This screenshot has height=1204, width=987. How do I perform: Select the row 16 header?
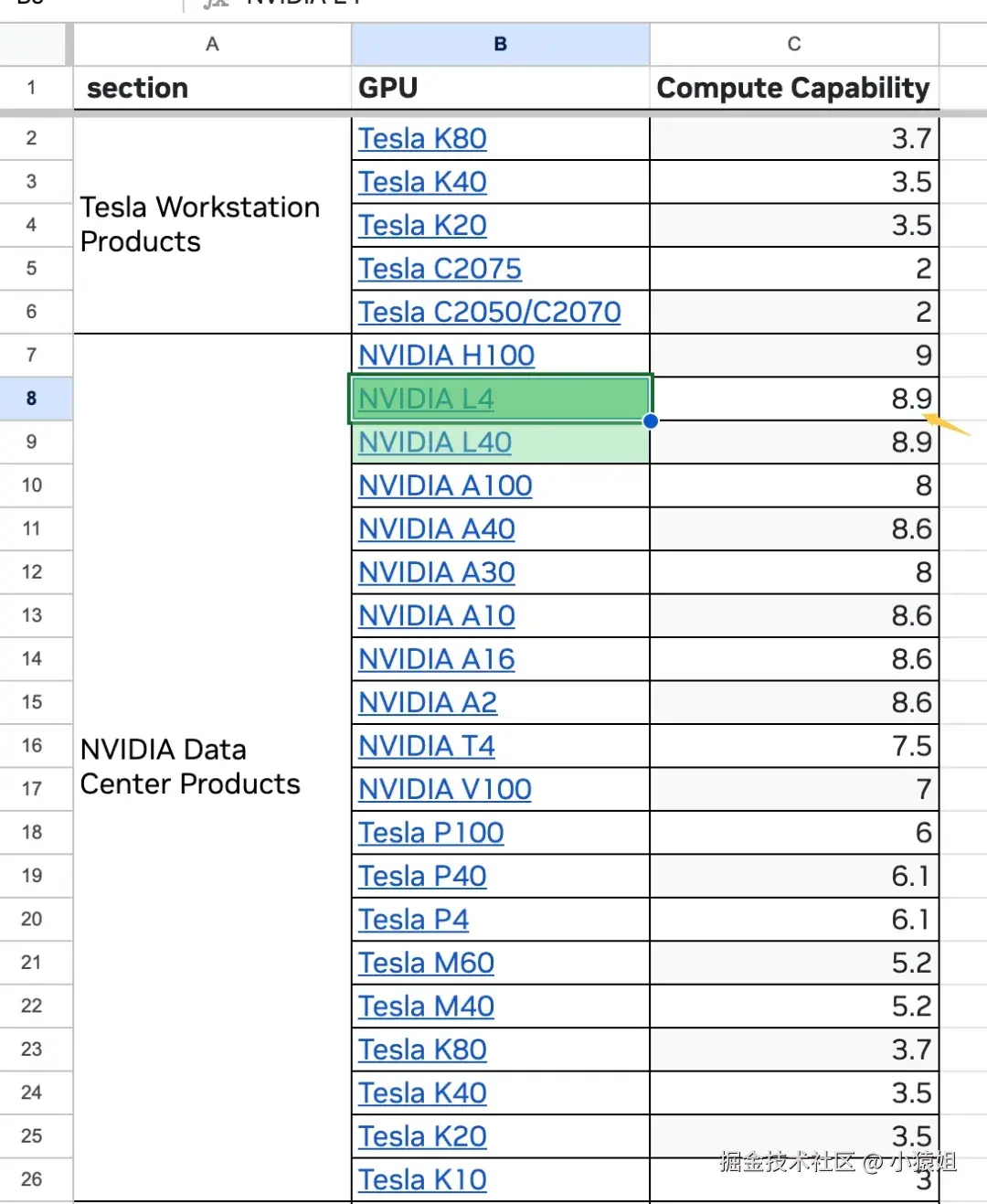(32, 746)
